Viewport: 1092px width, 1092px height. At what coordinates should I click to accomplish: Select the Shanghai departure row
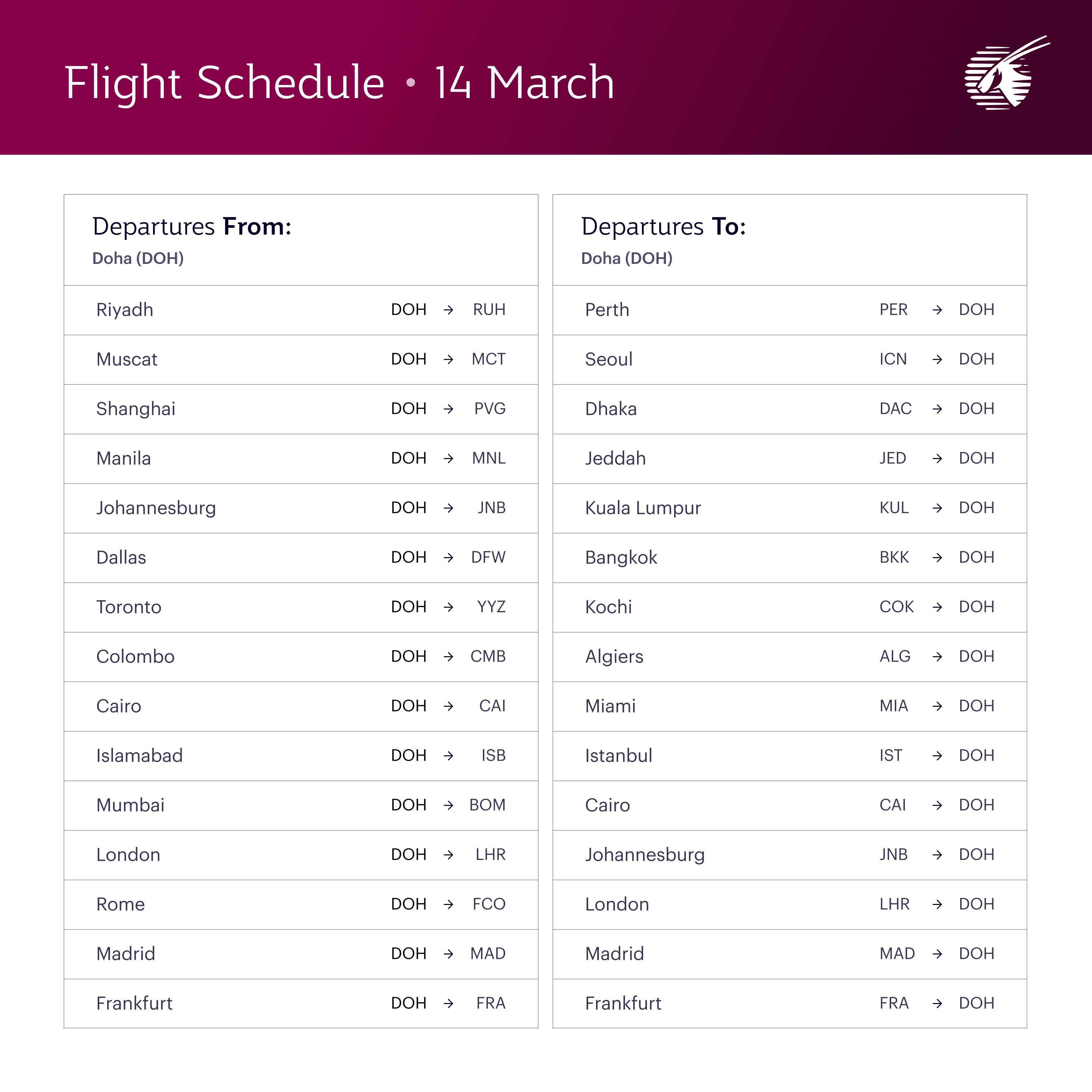coord(301,408)
